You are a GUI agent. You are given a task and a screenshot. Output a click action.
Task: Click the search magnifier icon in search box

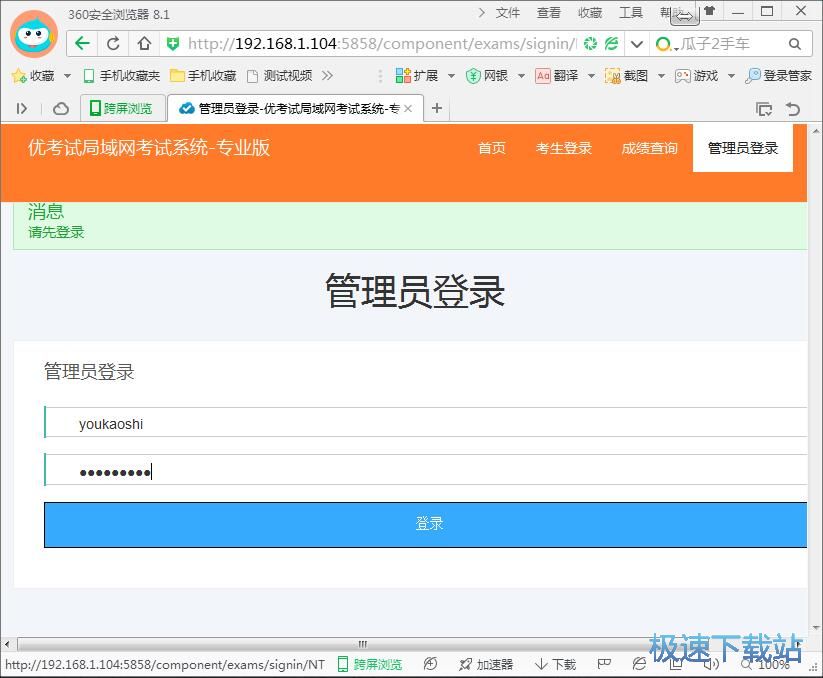pyautogui.click(x=795, y=43)
